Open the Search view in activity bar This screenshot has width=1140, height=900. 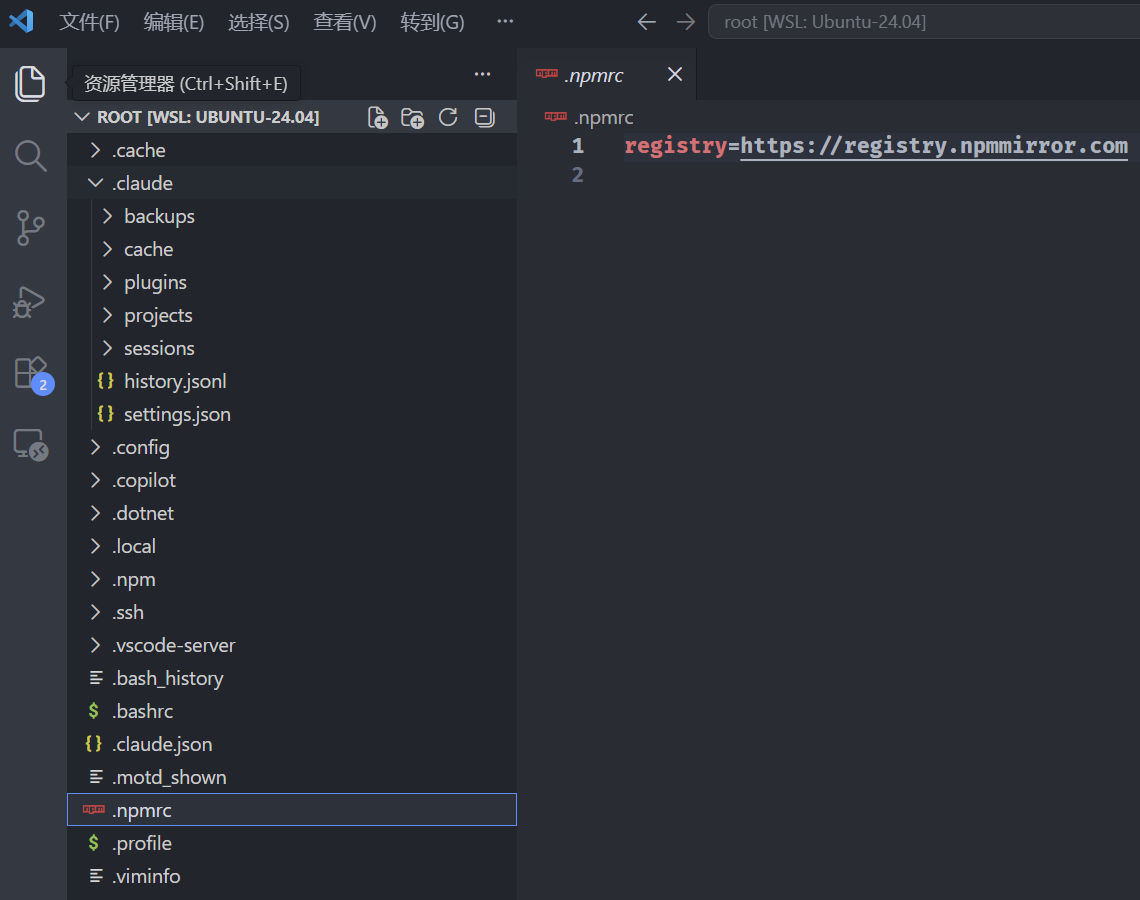[x=31, y=156]
